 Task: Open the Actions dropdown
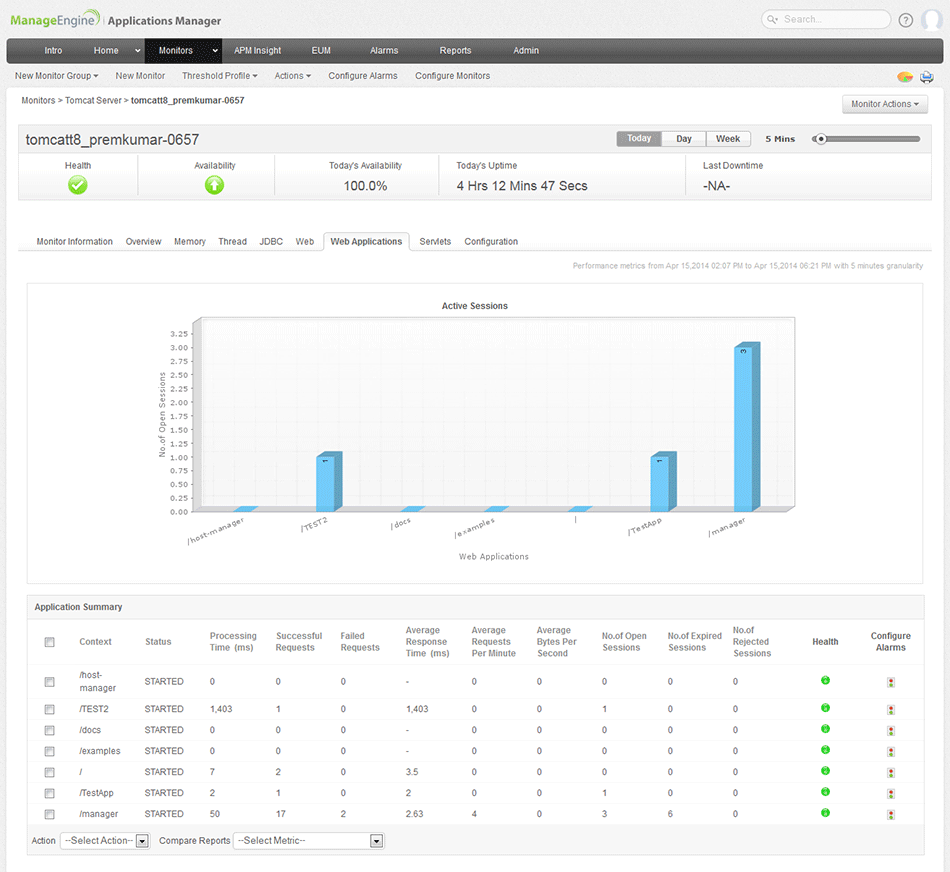293,76
